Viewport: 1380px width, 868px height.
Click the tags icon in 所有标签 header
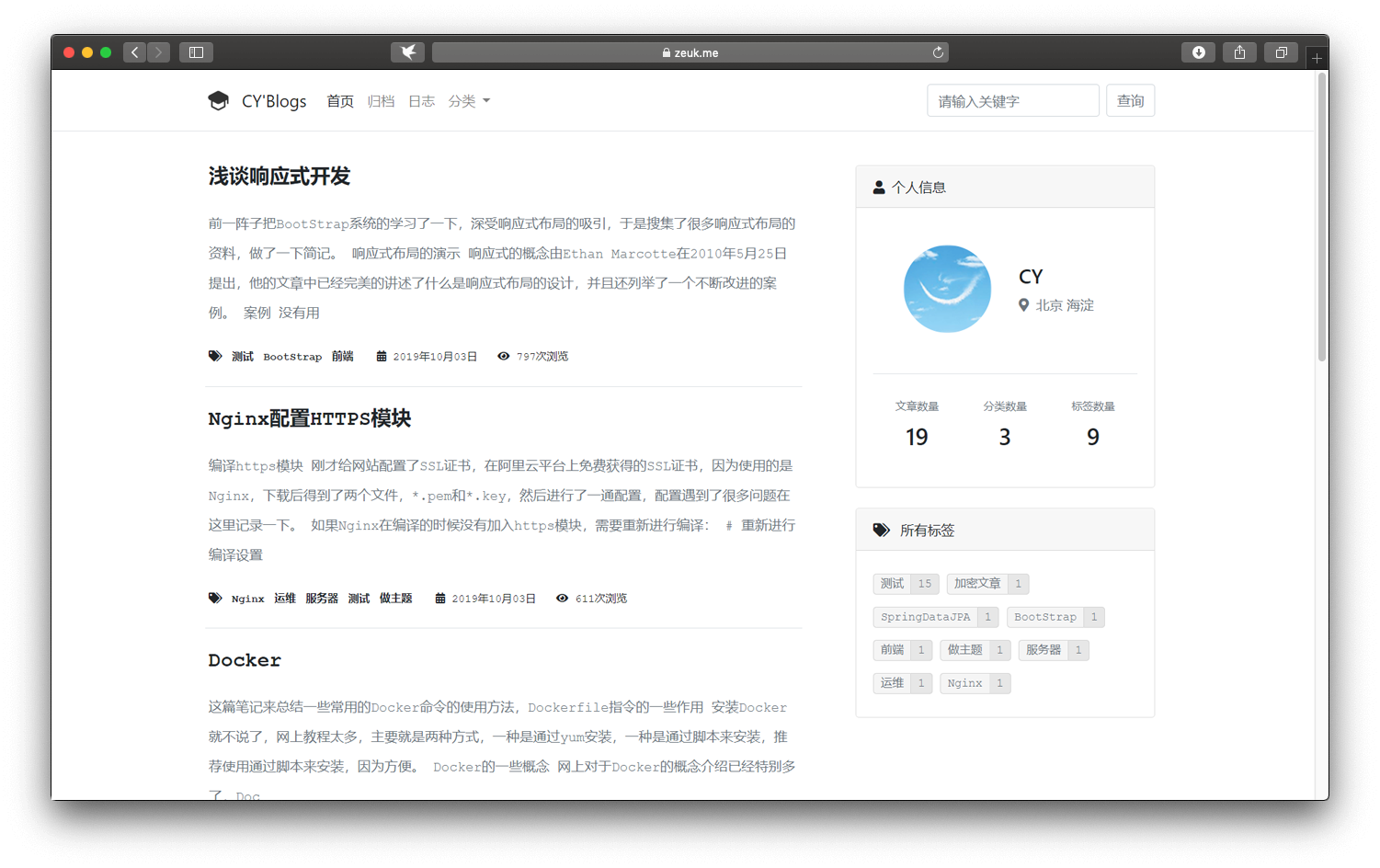(882, 530)
